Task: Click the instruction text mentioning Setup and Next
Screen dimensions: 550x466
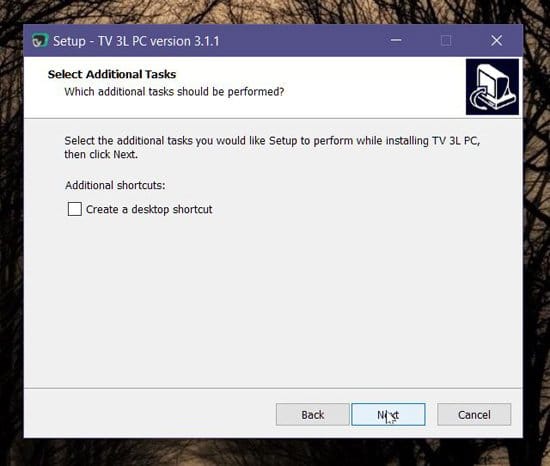Action: point(272,147)
